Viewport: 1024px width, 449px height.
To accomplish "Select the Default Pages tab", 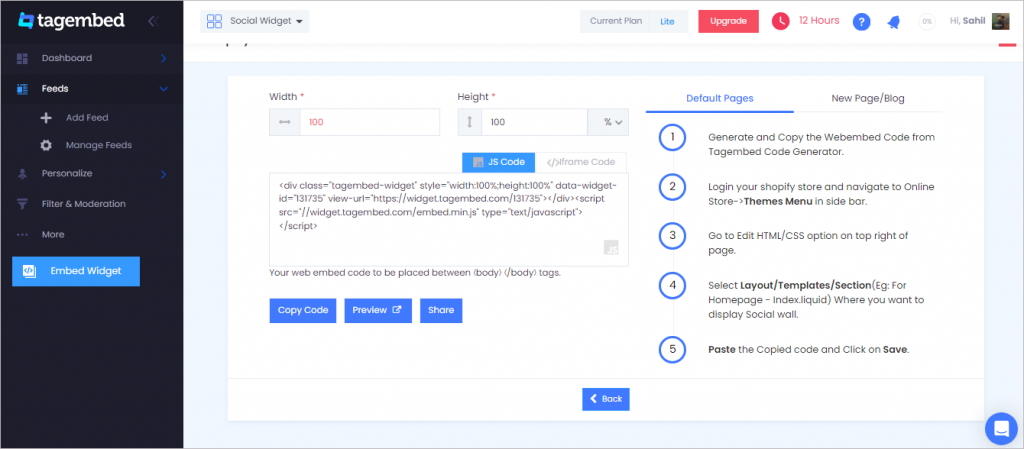I will coord(720,99).
